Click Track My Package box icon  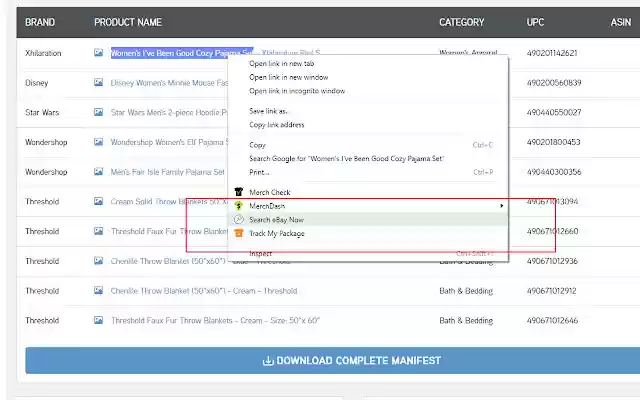(239, 233)
